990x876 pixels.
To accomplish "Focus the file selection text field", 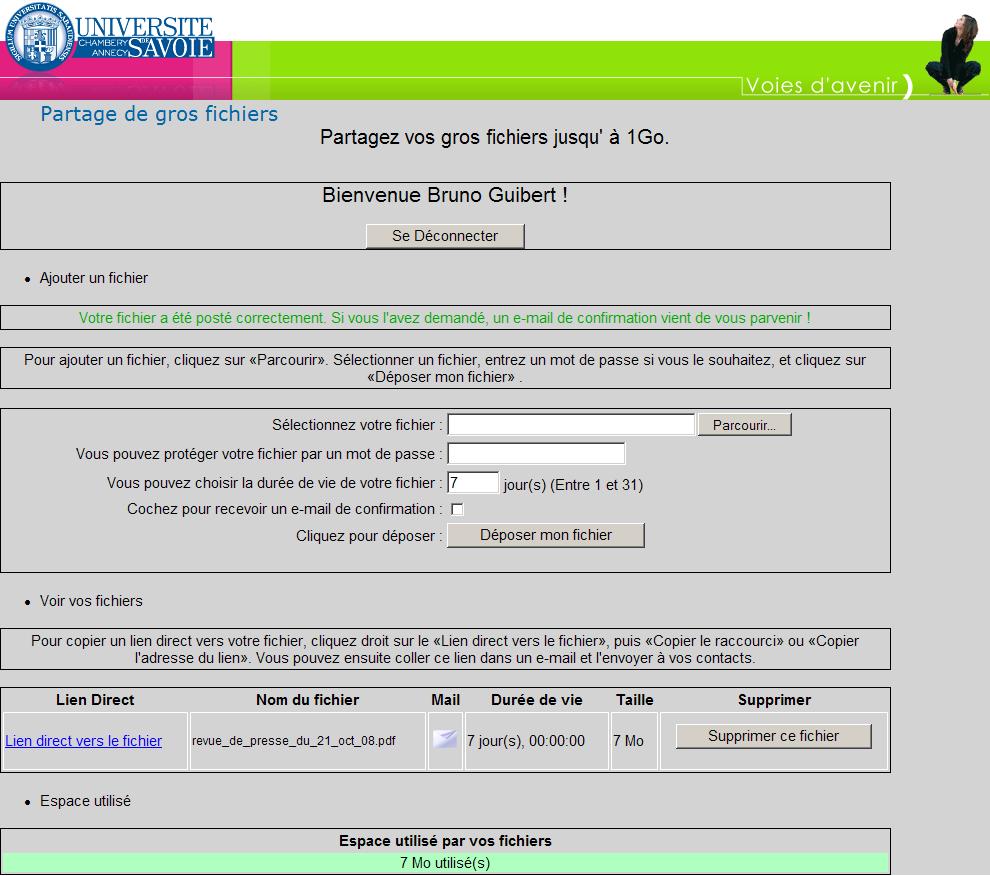I will (571, 425).
